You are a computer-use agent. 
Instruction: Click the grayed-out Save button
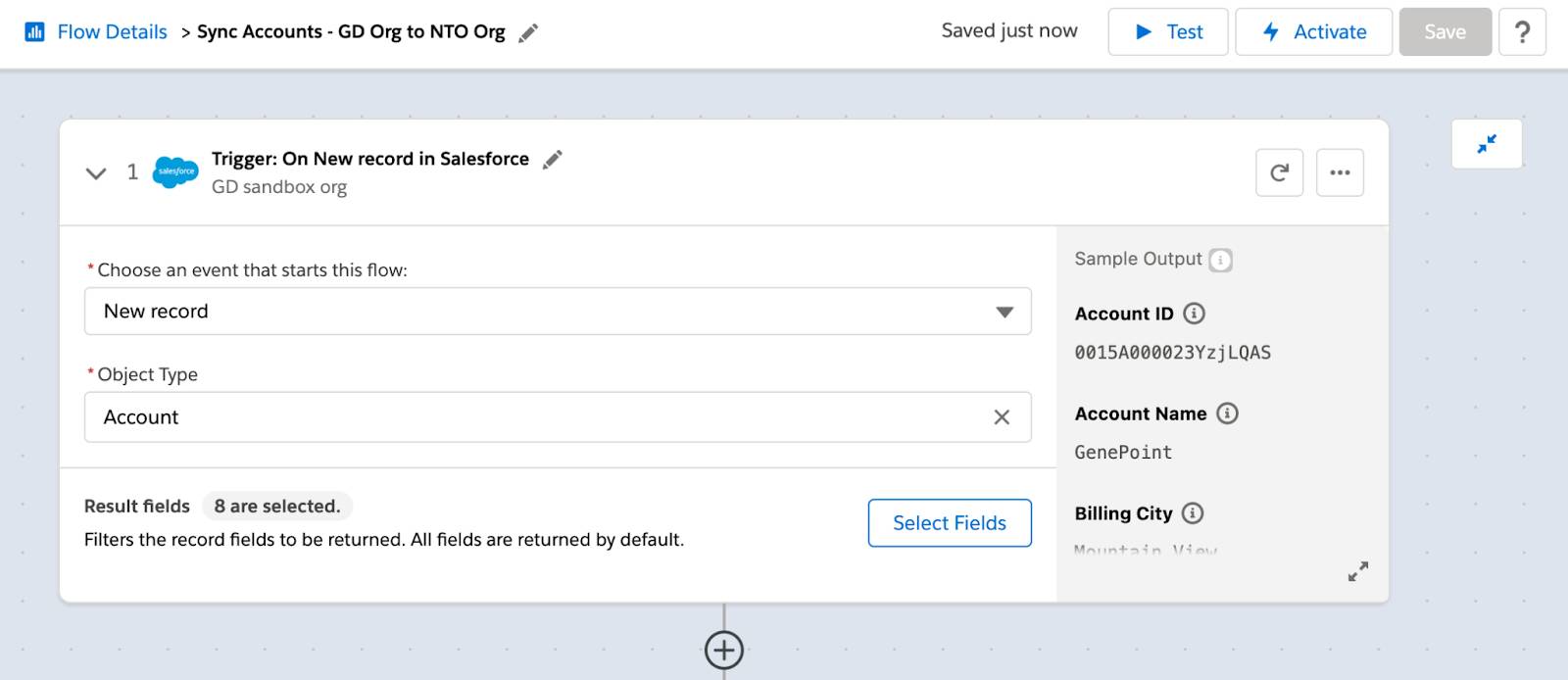[1445, 31]
